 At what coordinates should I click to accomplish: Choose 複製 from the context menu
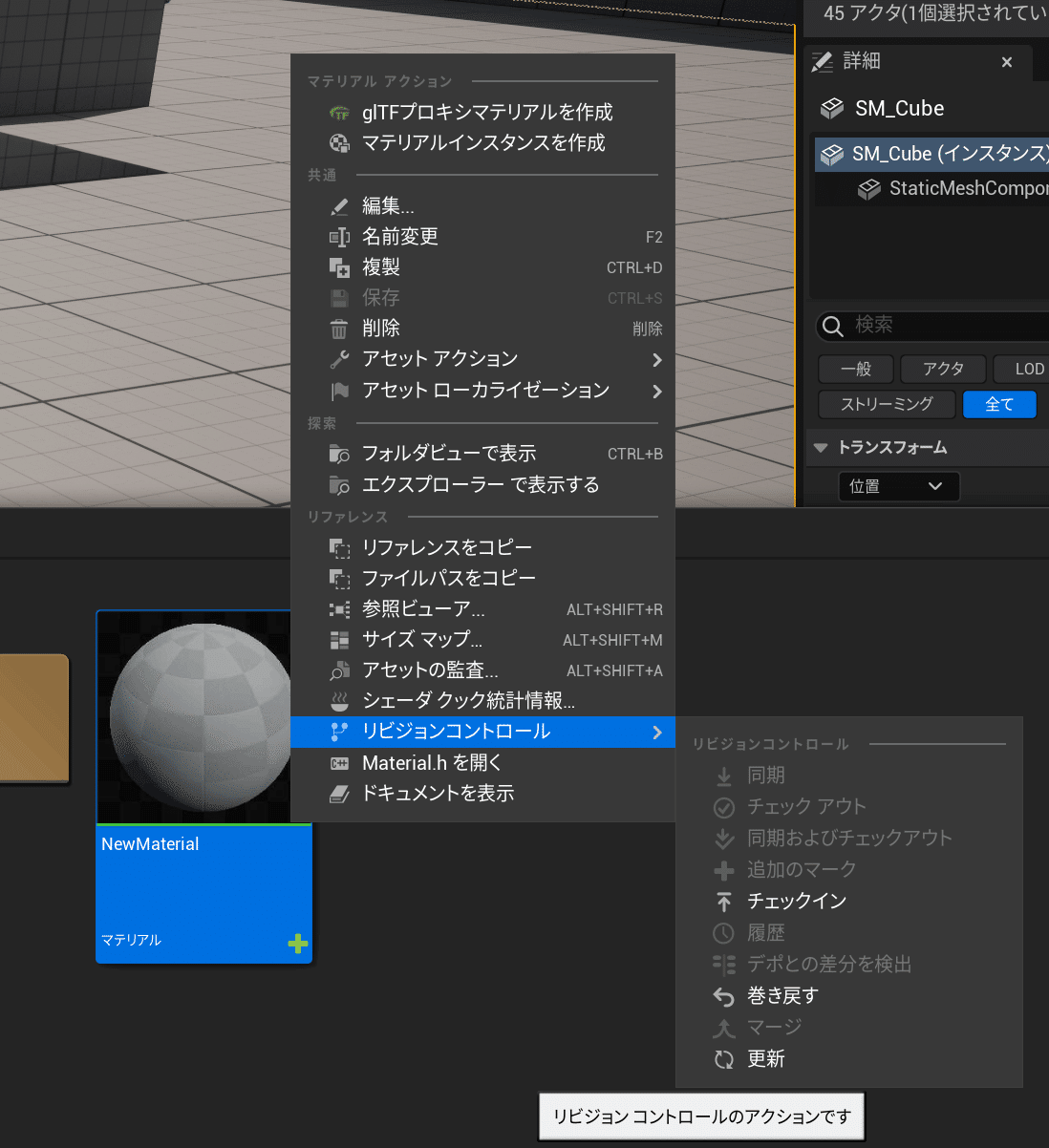482,267
